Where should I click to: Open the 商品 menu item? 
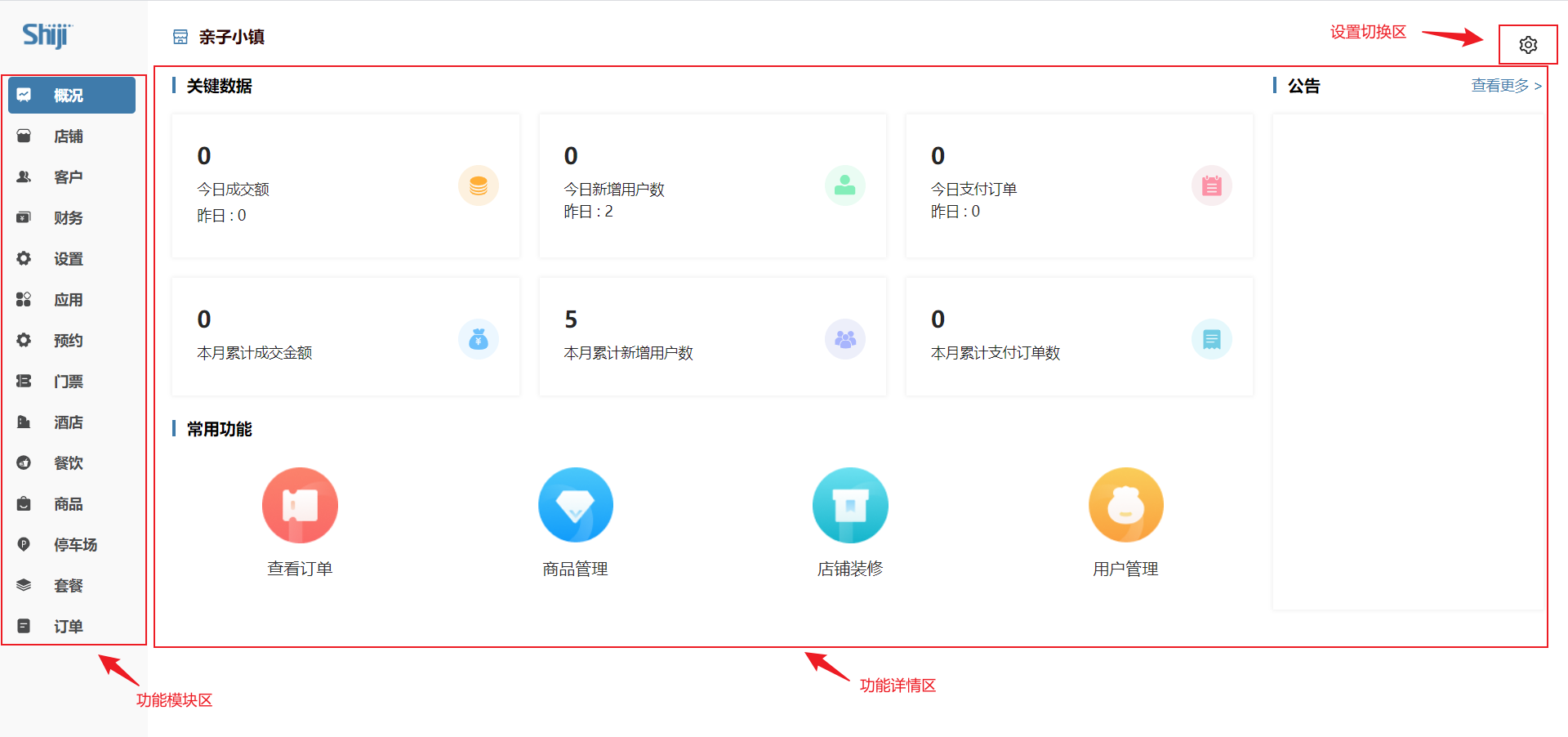[72, 503]
